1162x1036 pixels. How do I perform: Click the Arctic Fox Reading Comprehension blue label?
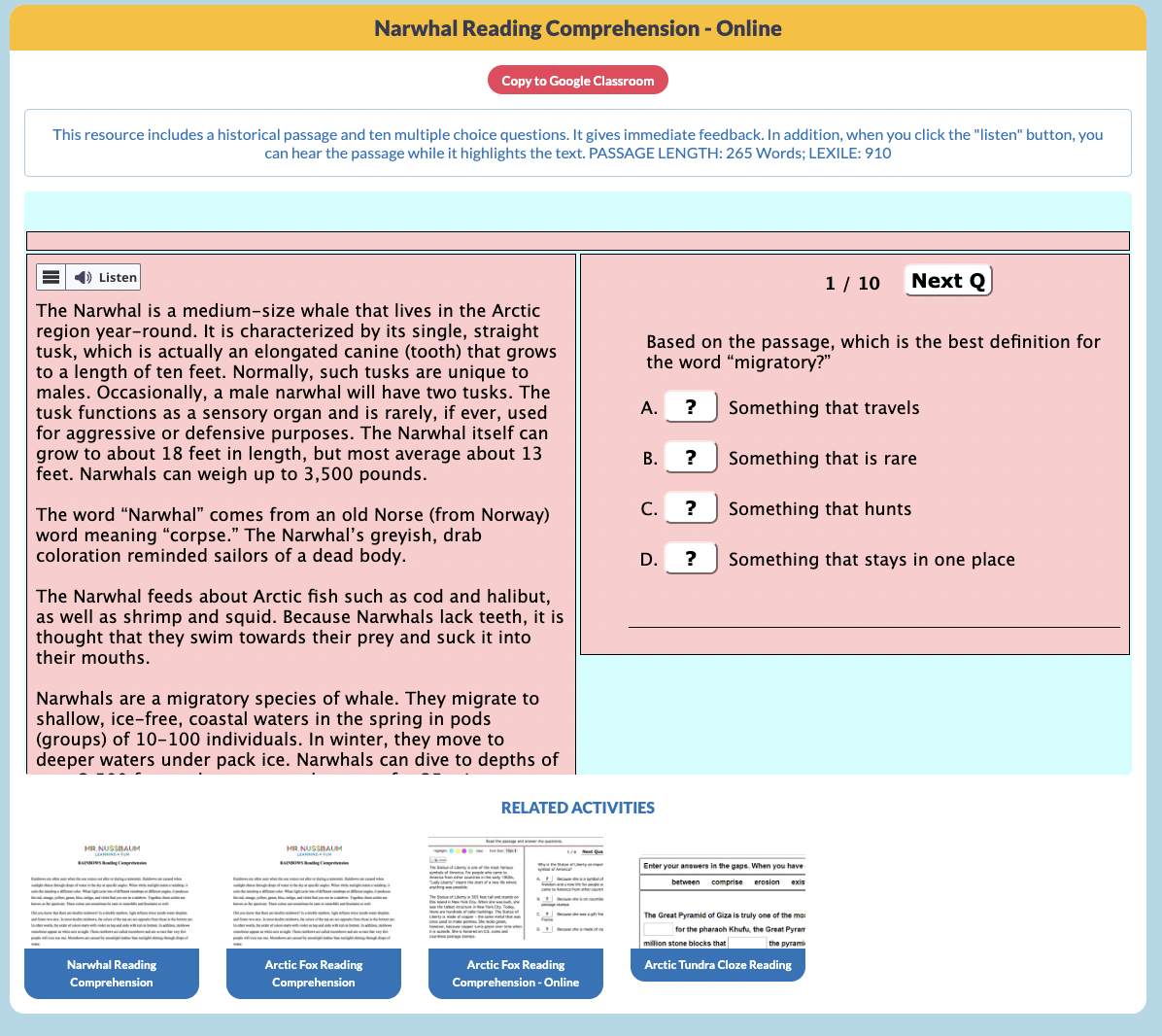314,974
